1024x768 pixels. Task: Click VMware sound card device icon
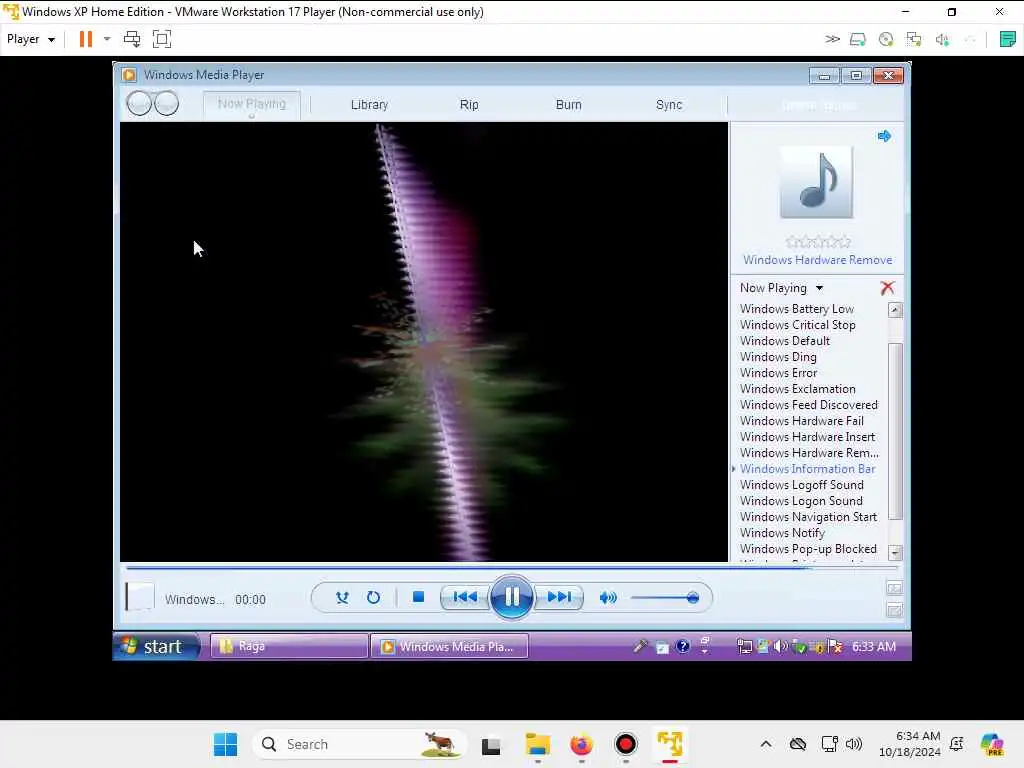click(942, 39)
